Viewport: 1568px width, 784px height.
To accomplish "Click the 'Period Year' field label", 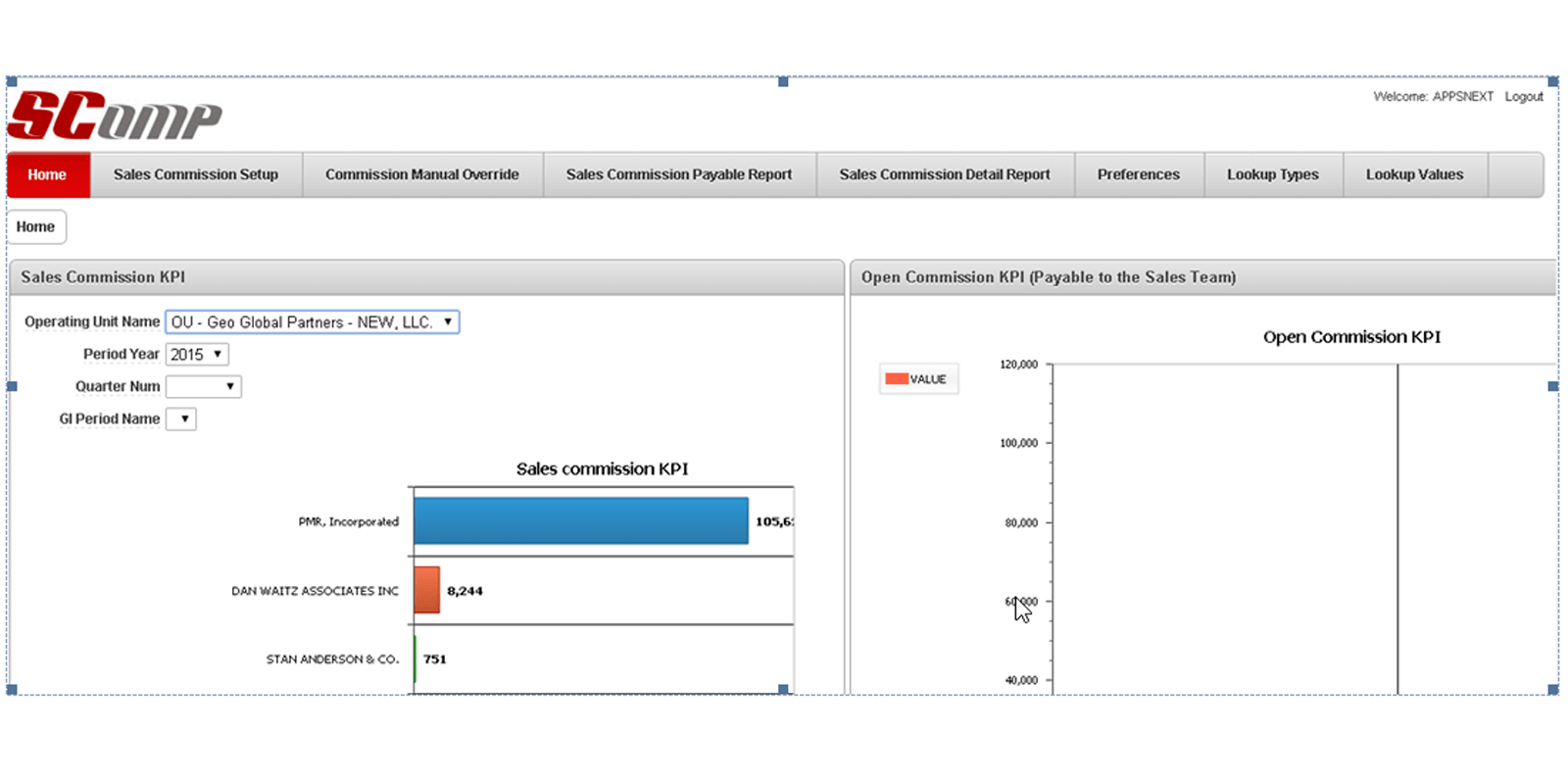I will pyautogui.click(x=122, y=354).
